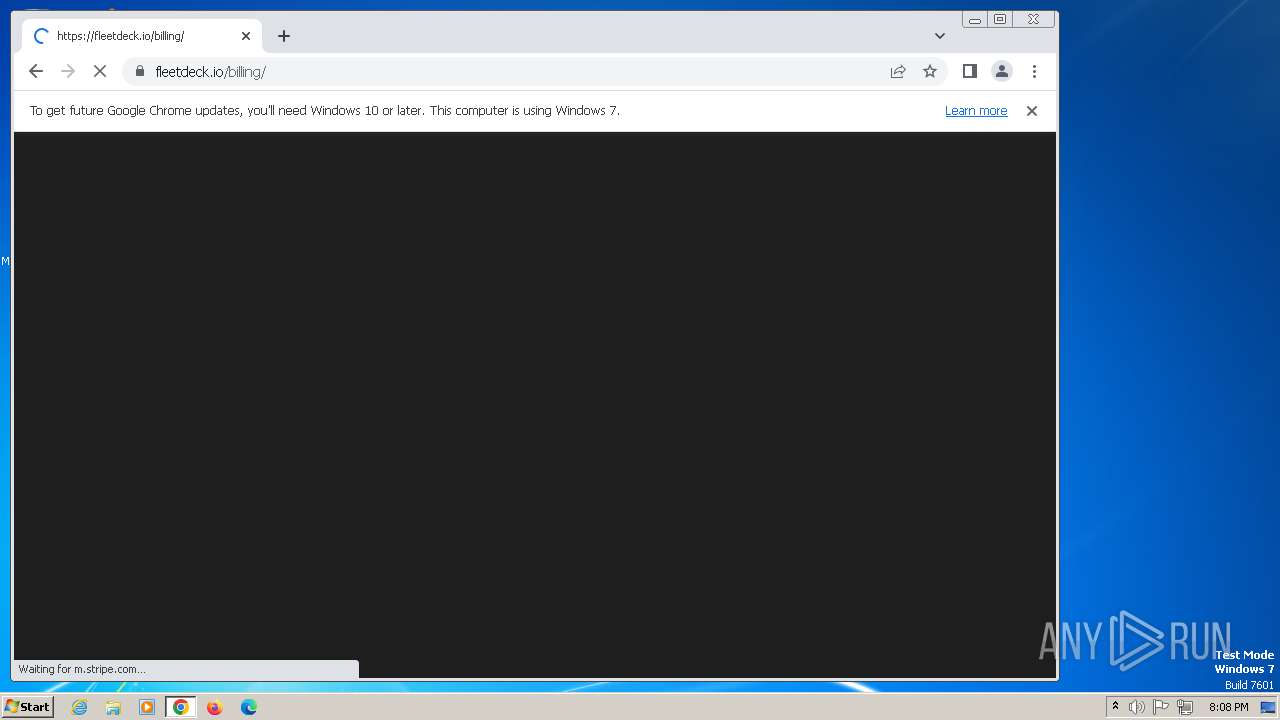Stop loading the page

pos(100,71)
